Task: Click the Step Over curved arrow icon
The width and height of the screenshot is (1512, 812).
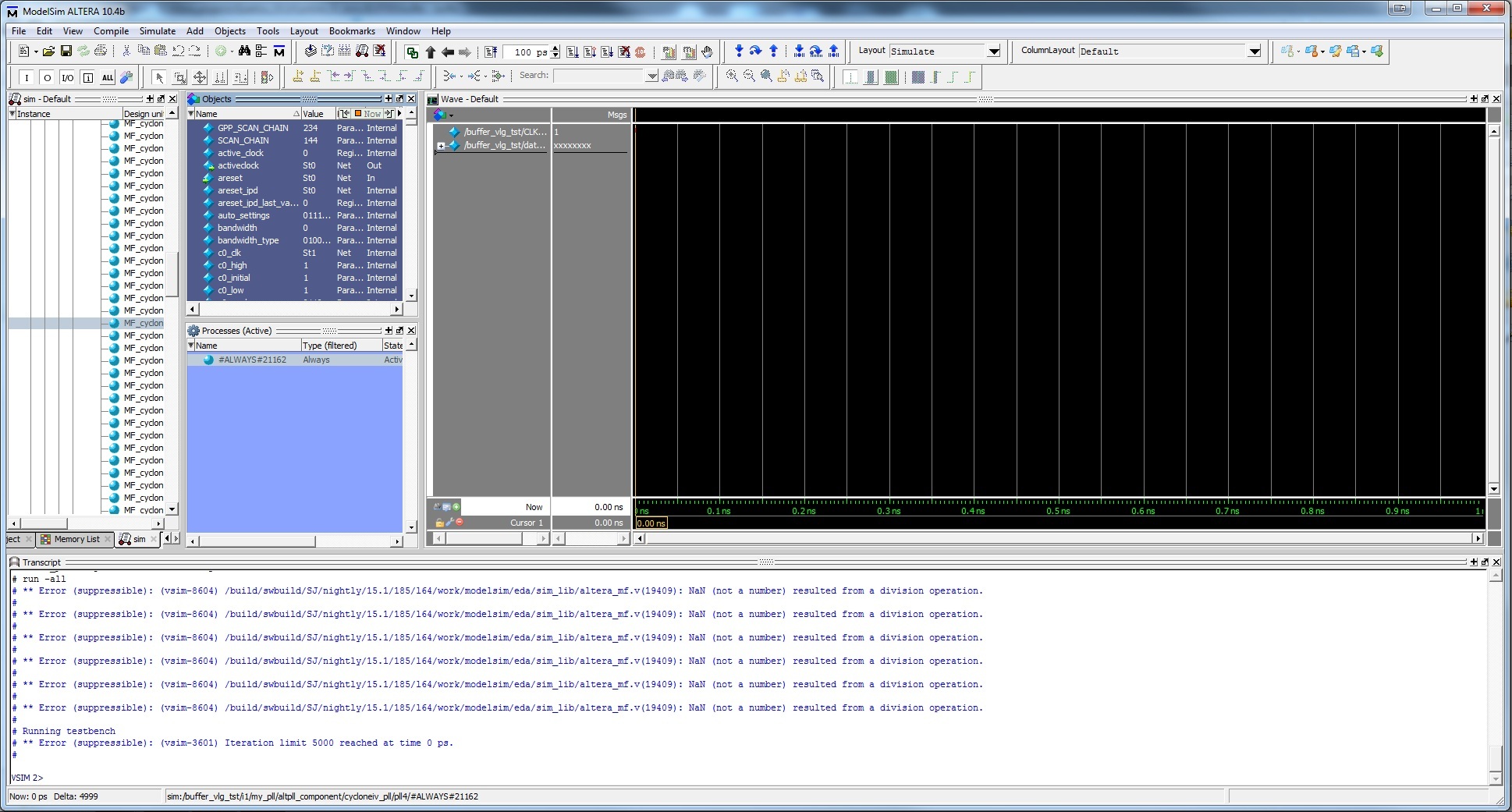Action: point(755,51)
